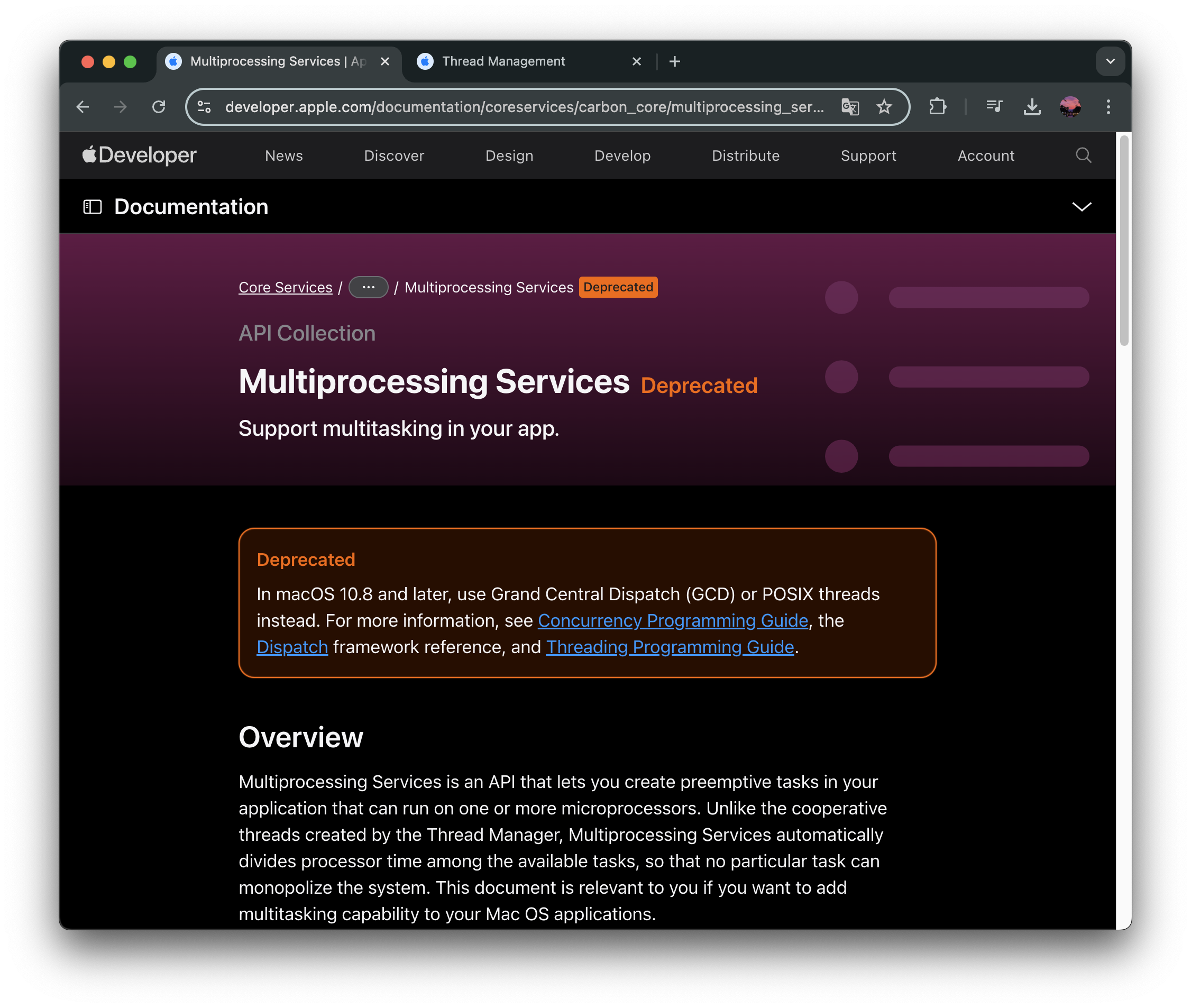Screen dimensions: 1191x1008
Task: Bookmark this page with the star icon
Action: coord(884,107)
